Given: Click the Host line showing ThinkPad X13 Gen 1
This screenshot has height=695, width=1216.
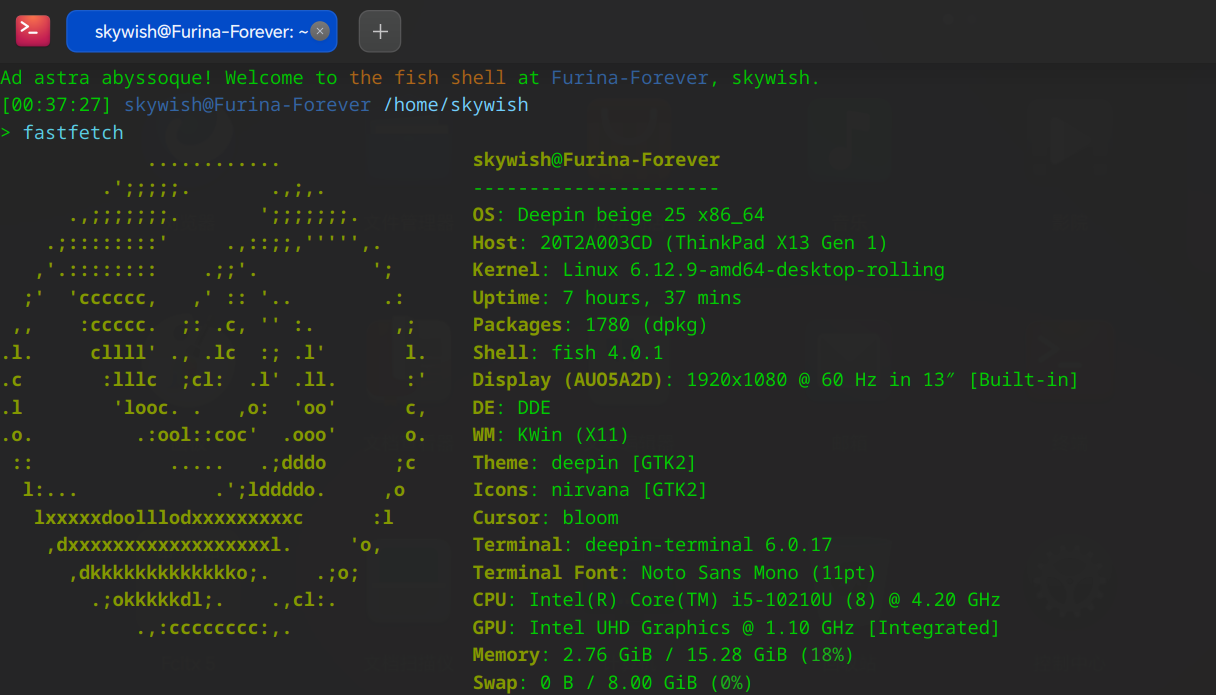Looking at the screenshot, I should tap(680, 243).
